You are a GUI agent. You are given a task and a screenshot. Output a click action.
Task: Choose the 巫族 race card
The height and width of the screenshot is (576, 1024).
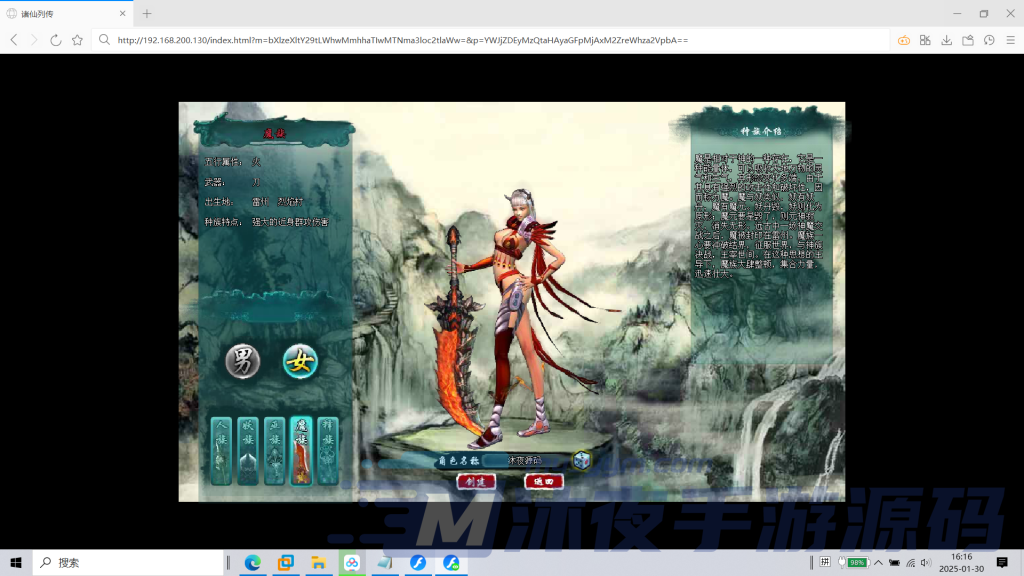[274, 451]
